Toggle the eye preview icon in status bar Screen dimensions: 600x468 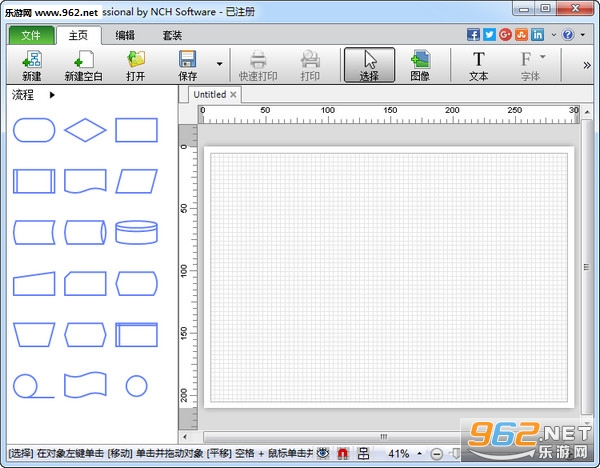(x=323, y=453)
